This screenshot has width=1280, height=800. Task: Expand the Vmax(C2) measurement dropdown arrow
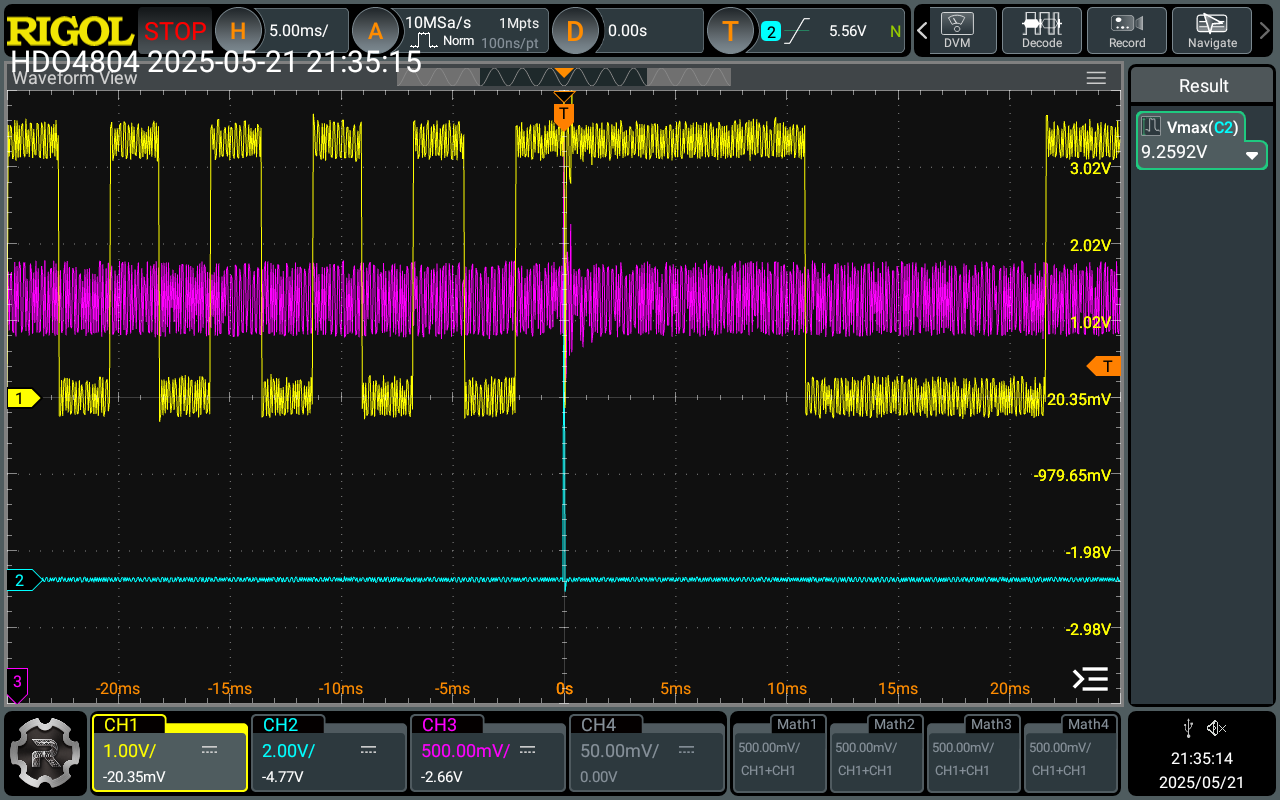[x=1251, y=156]
